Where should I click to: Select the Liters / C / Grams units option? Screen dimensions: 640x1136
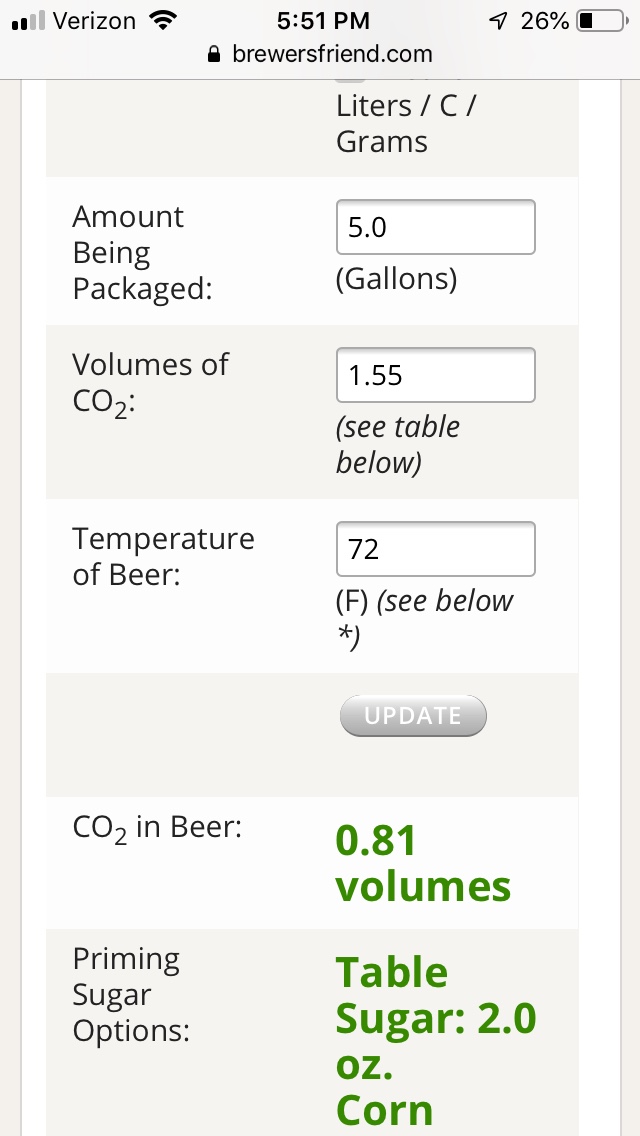click(x=405, y=124)
